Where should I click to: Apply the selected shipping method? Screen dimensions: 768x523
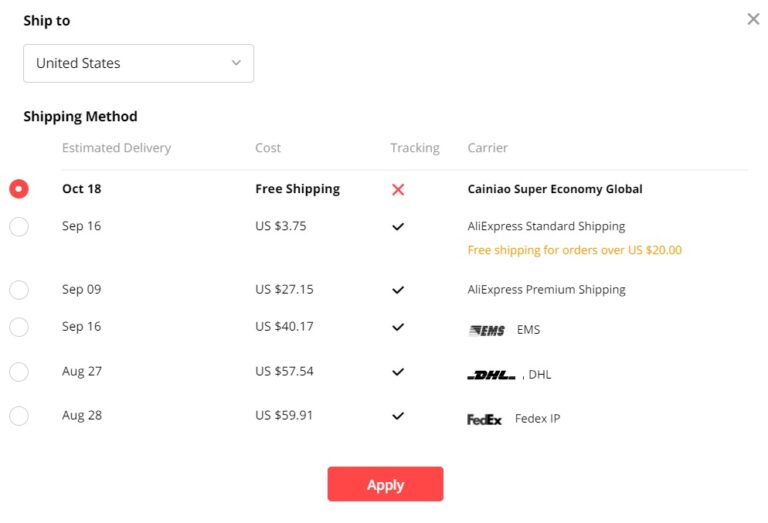(x=385, y=484)
